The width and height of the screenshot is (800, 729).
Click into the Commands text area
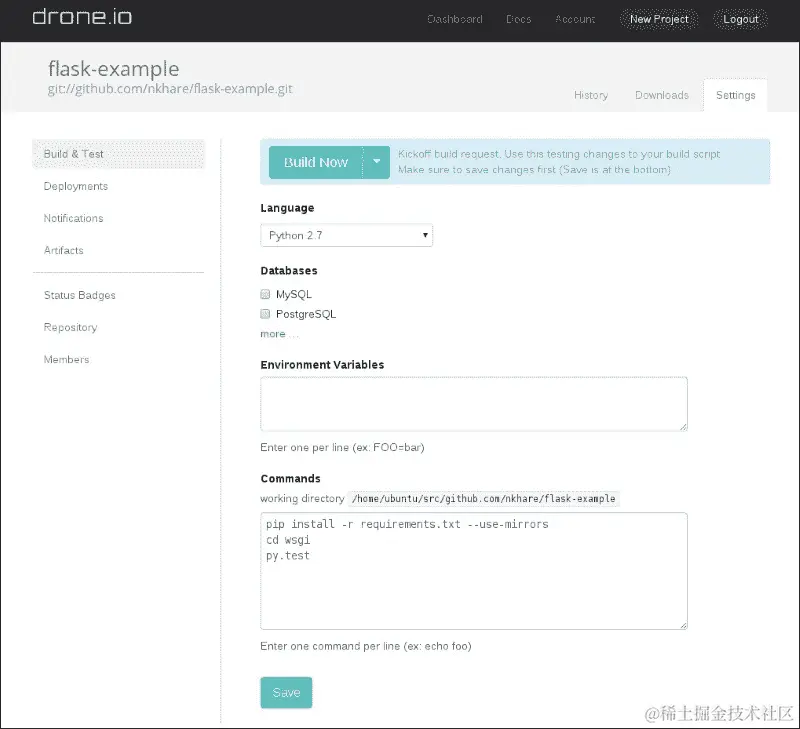tap(474, 571)
